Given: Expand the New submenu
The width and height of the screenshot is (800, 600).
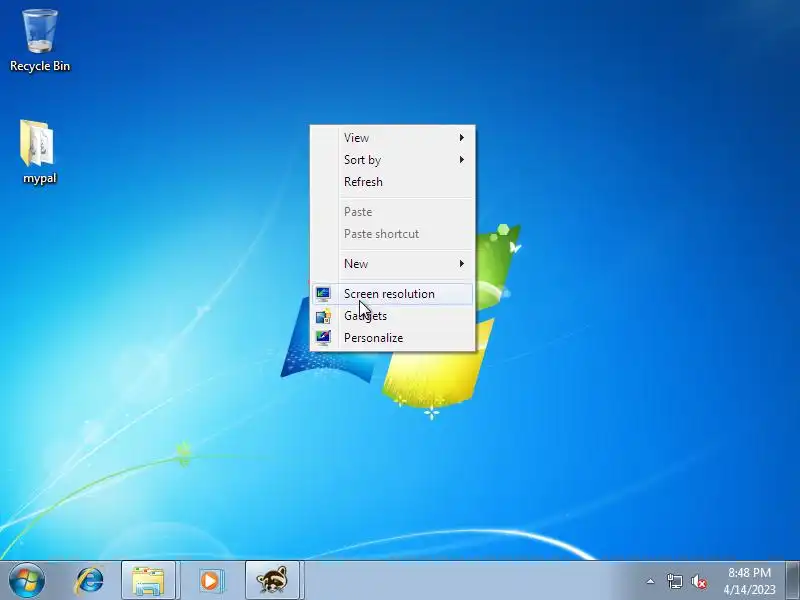Looking at the screenshot, I should coord(392,264).
